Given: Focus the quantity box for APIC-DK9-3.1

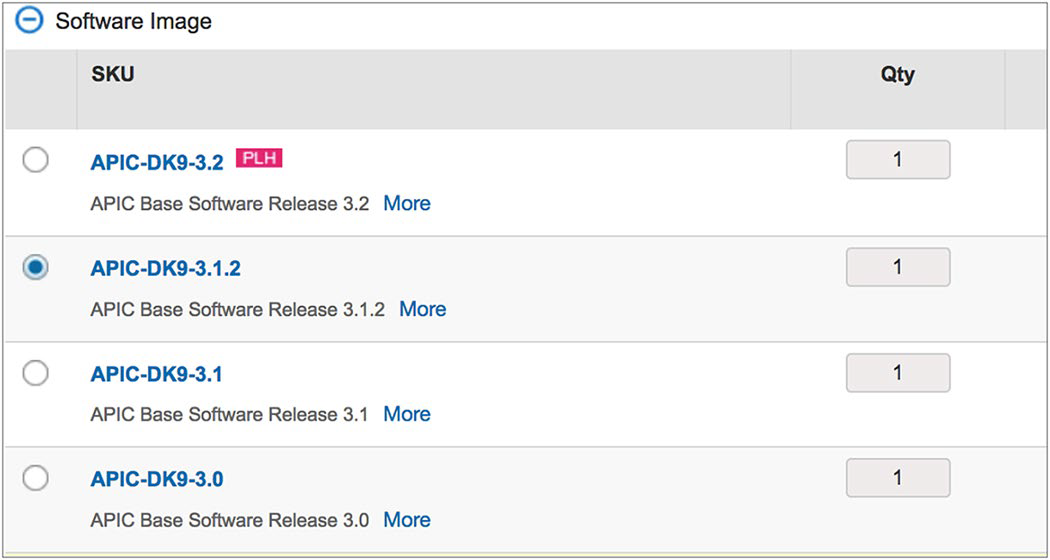Looking at the screenshot, I should pos(897,373).
